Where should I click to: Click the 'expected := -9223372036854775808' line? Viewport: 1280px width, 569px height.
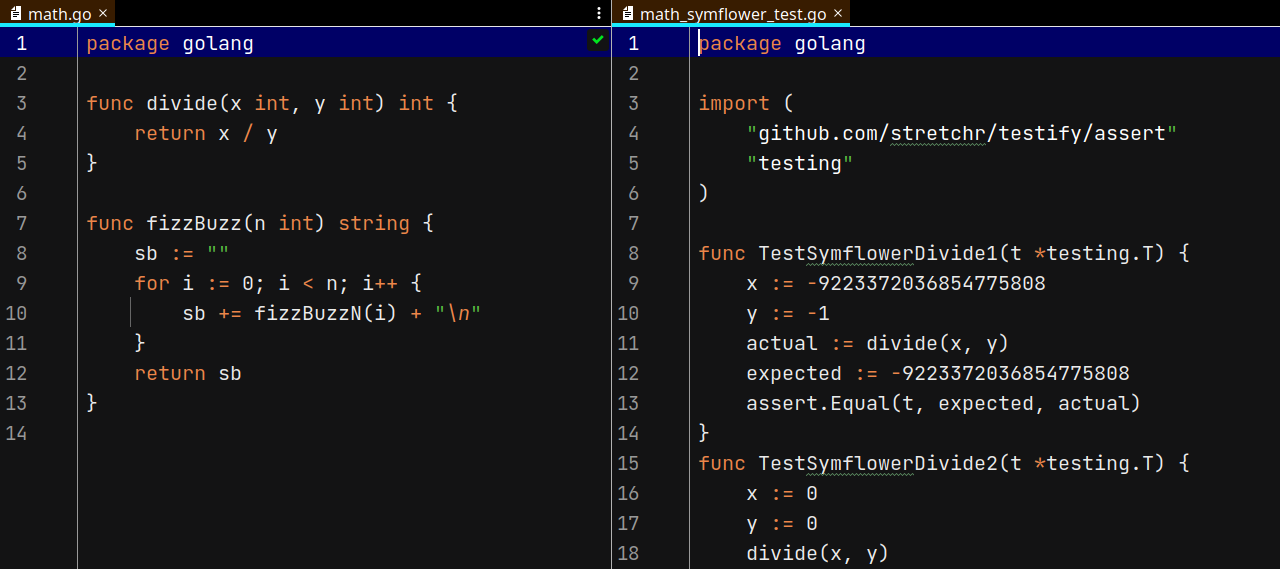pos(938,373)
